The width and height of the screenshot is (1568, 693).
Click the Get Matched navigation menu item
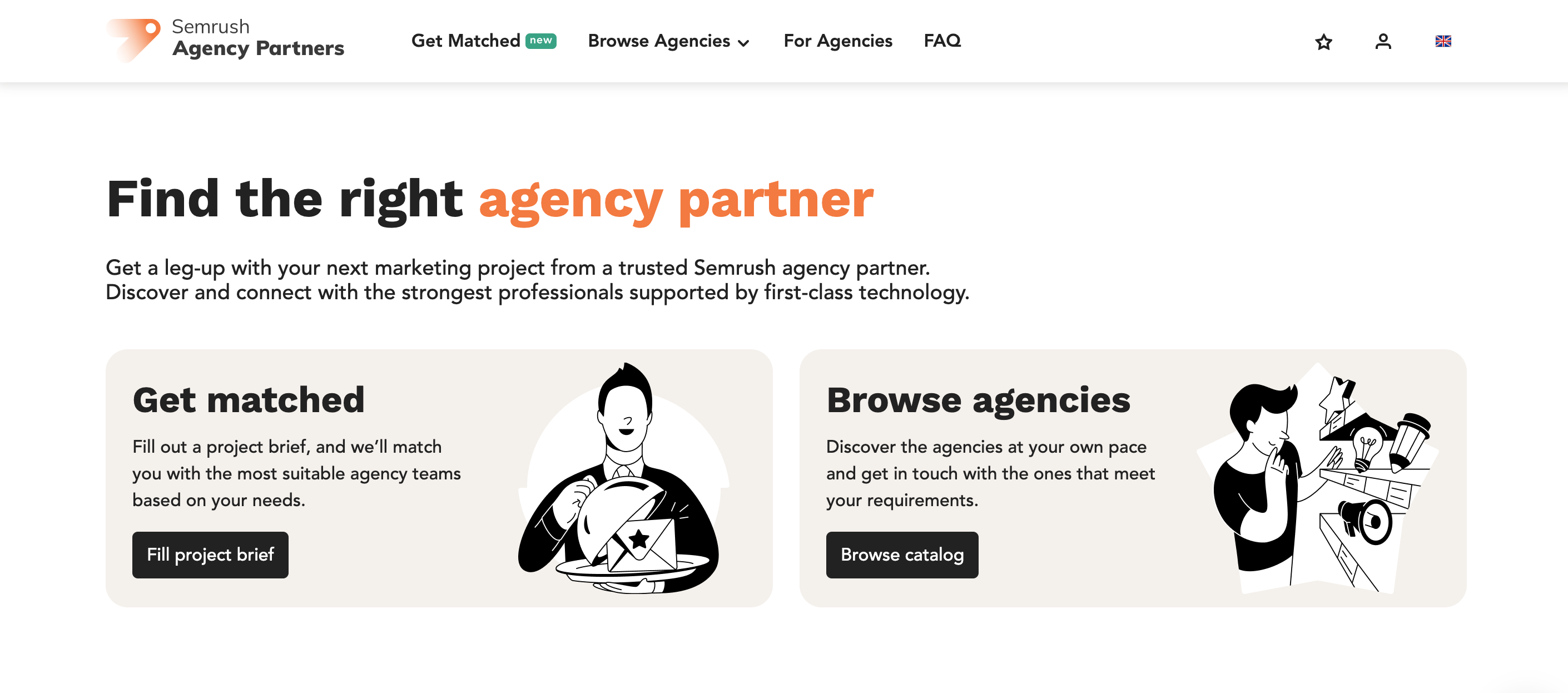[x=467, y=41]
